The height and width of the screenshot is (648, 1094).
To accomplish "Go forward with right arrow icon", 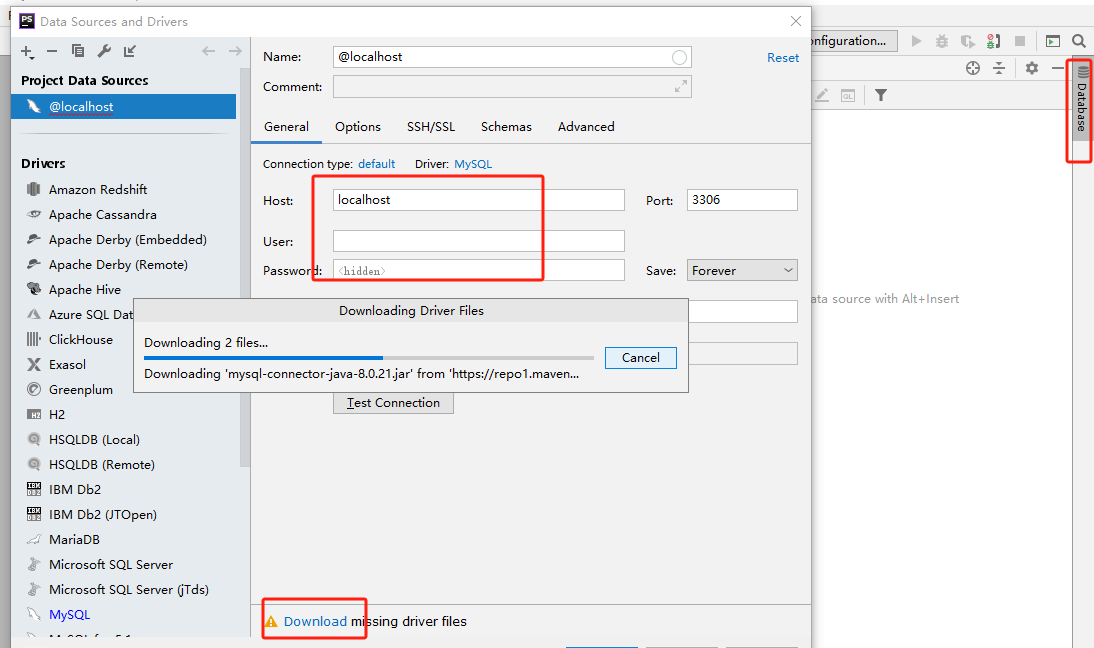I will coord(235,51).
